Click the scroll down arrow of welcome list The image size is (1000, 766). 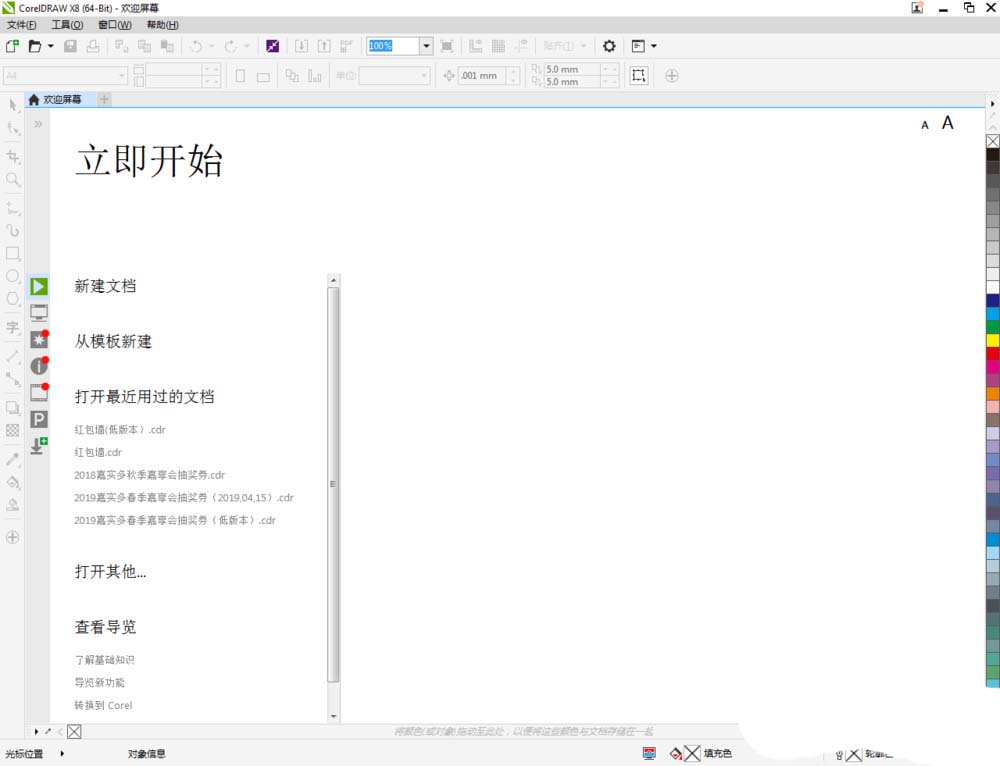click(334, 716)
